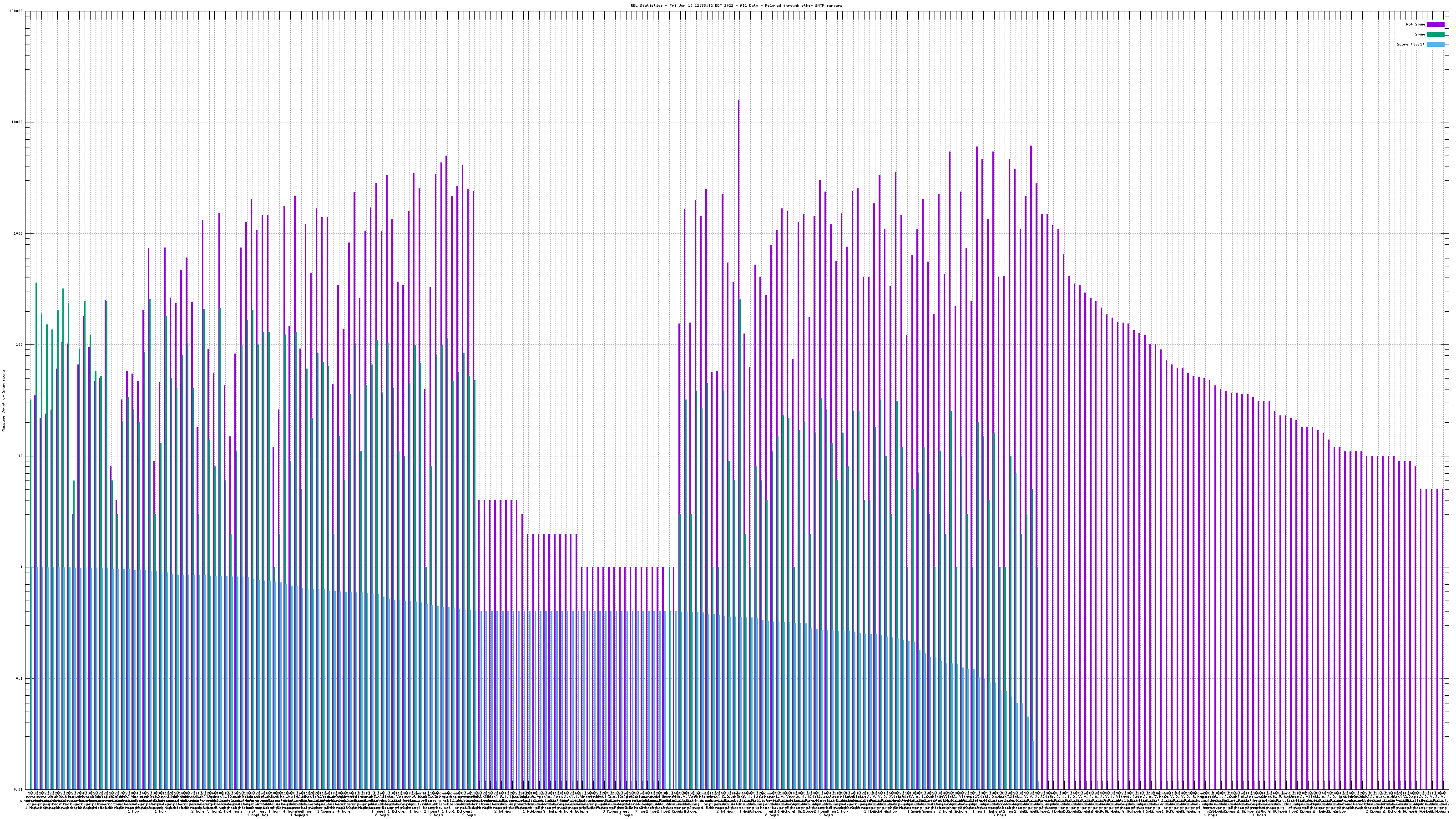Click the 10000 y-axis tick label
Viewport: 1456px width, 819px height.
(x=17, y=123)
